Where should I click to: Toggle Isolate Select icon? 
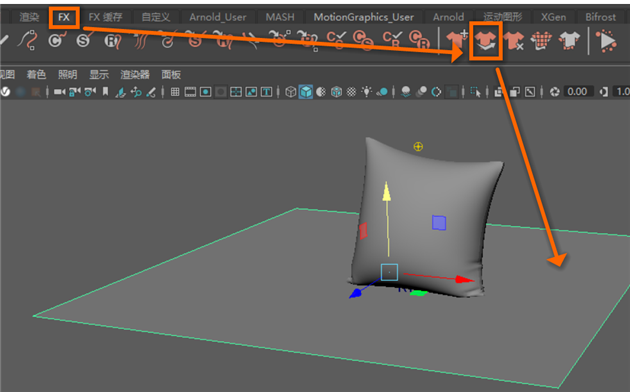click(x=476, y=92)
